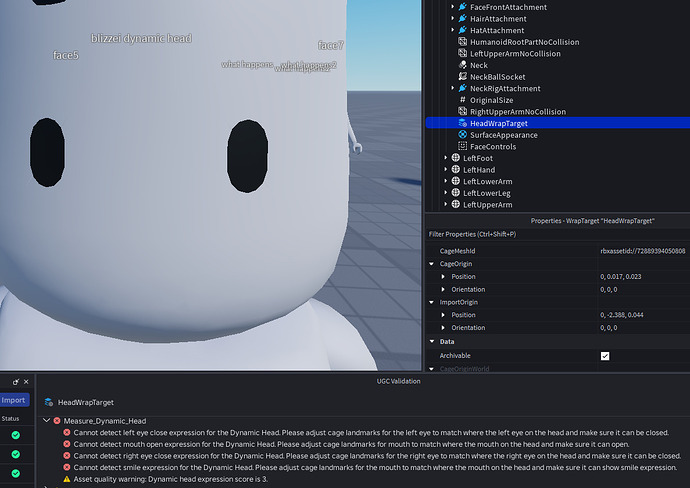Click the Status column header
Image resolution: width=690 pixels, height=488 pixels.
tap(10, 418)
